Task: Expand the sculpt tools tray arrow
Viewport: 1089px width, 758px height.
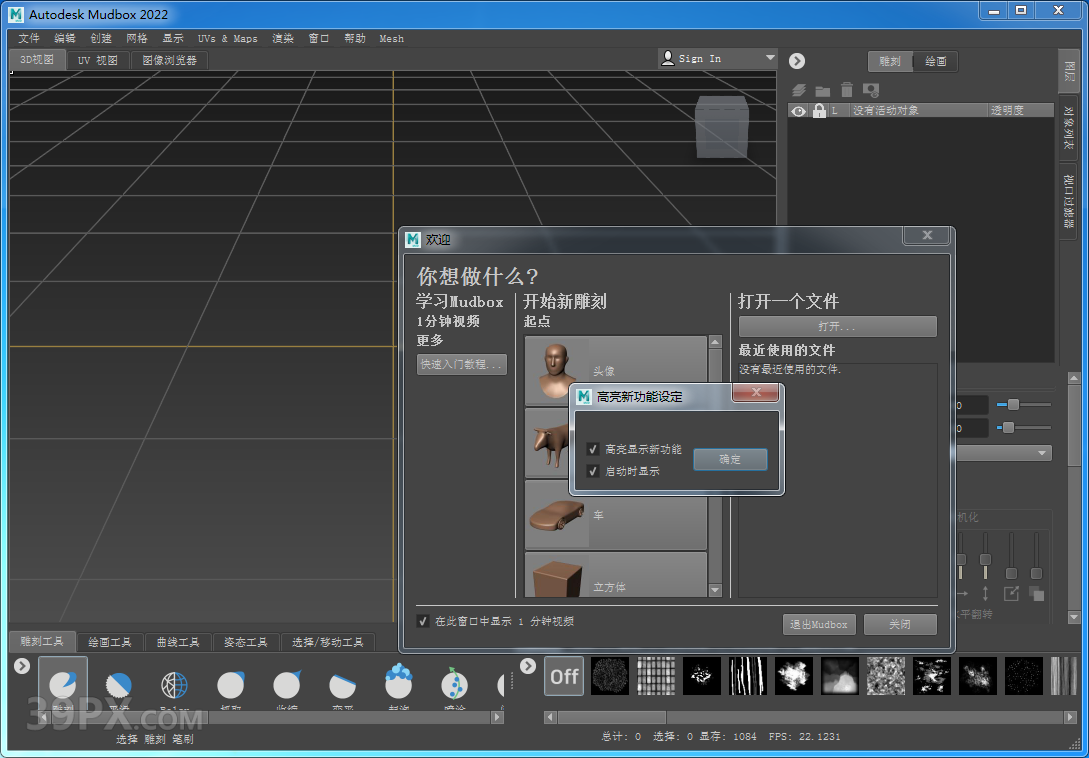Action: (x=22, y=666)
